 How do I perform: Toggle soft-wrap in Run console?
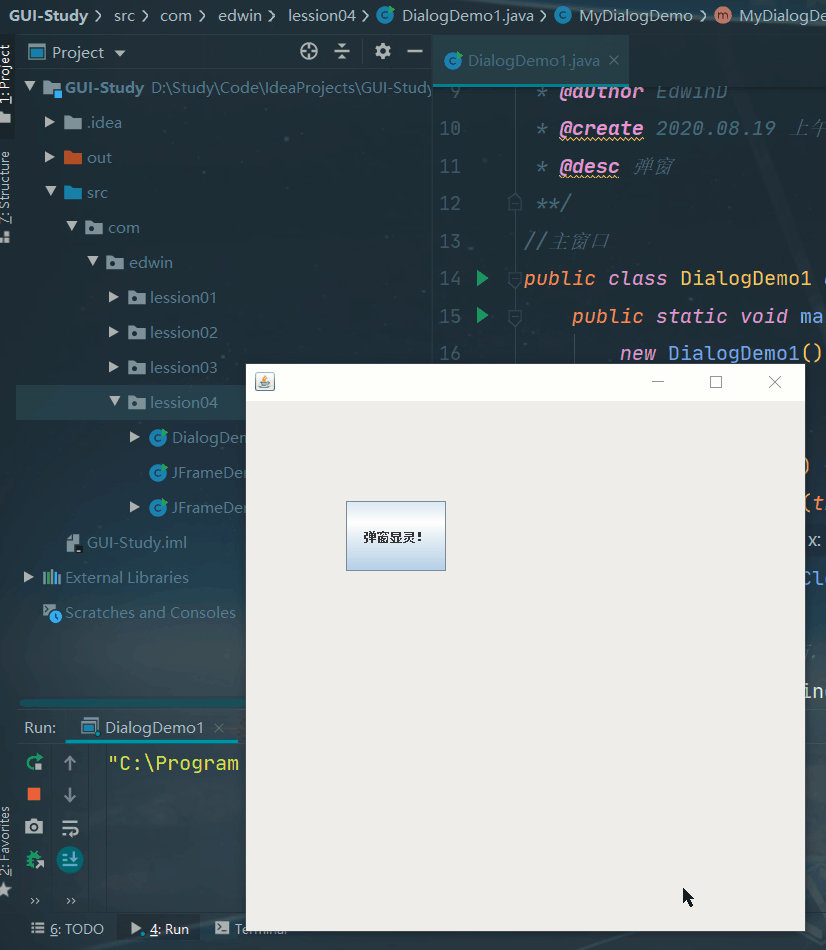coord(70,827)
